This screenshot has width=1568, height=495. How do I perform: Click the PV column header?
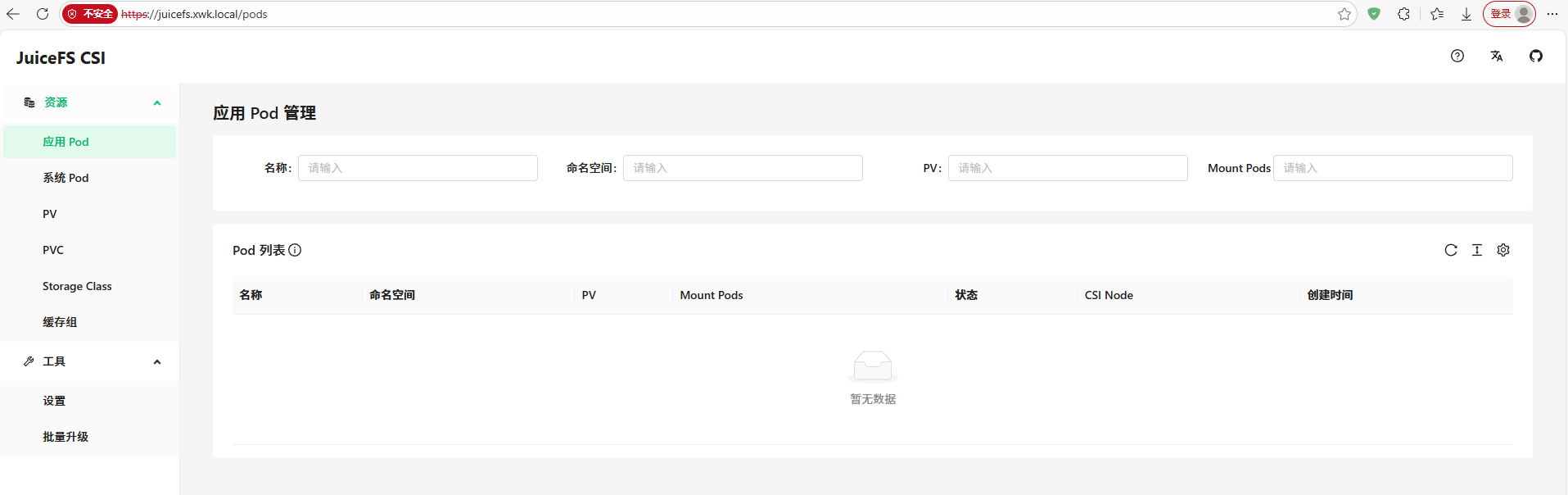click(624, 295)
